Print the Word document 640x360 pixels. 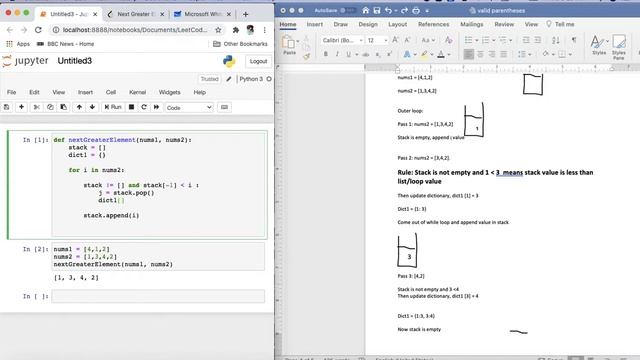click(x=416, y=10)
